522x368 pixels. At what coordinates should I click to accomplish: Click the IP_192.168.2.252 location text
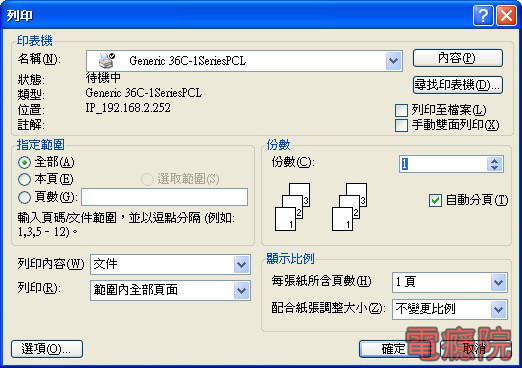click(x=128, y=108)
